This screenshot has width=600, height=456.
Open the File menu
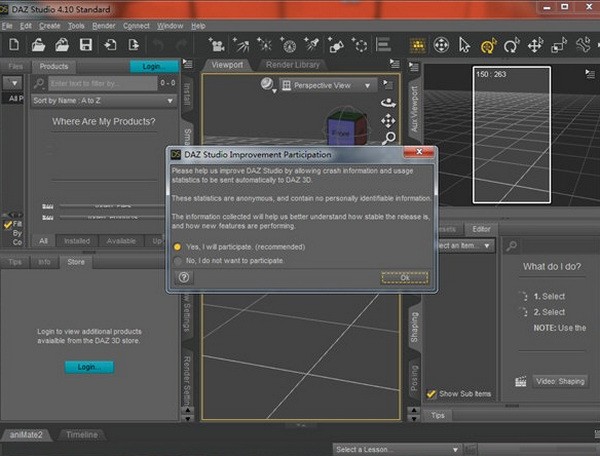point(7,26)
